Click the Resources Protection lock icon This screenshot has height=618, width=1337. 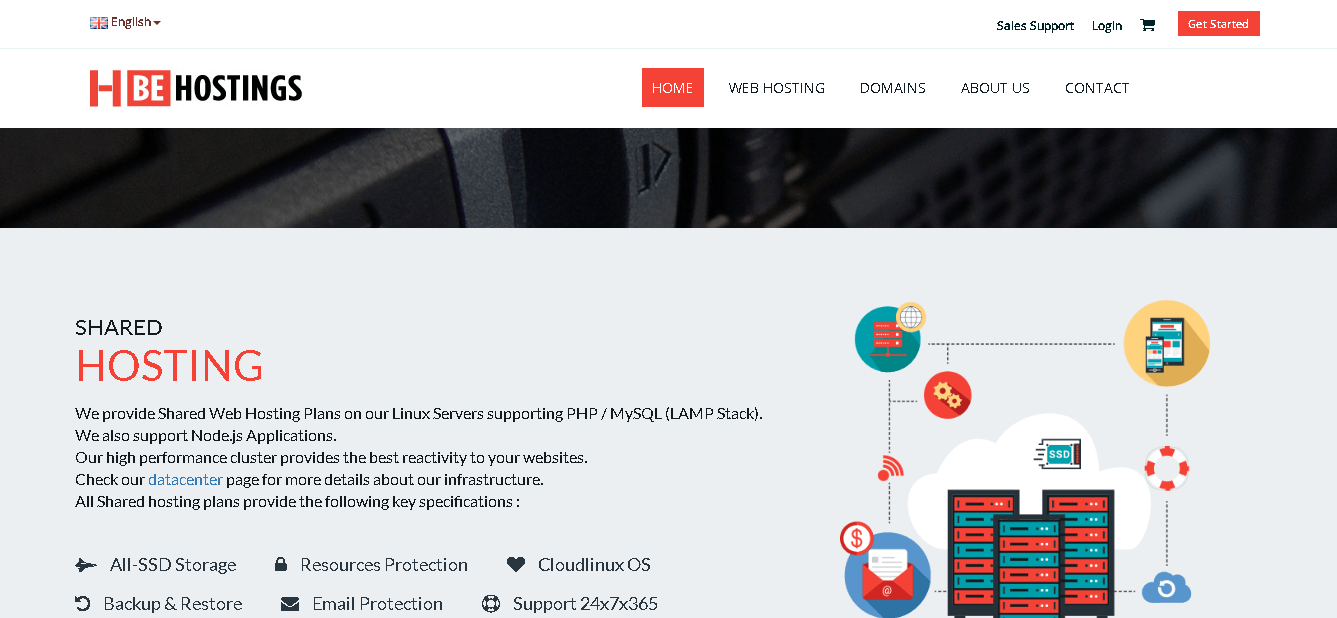click(x=281, y=564)
